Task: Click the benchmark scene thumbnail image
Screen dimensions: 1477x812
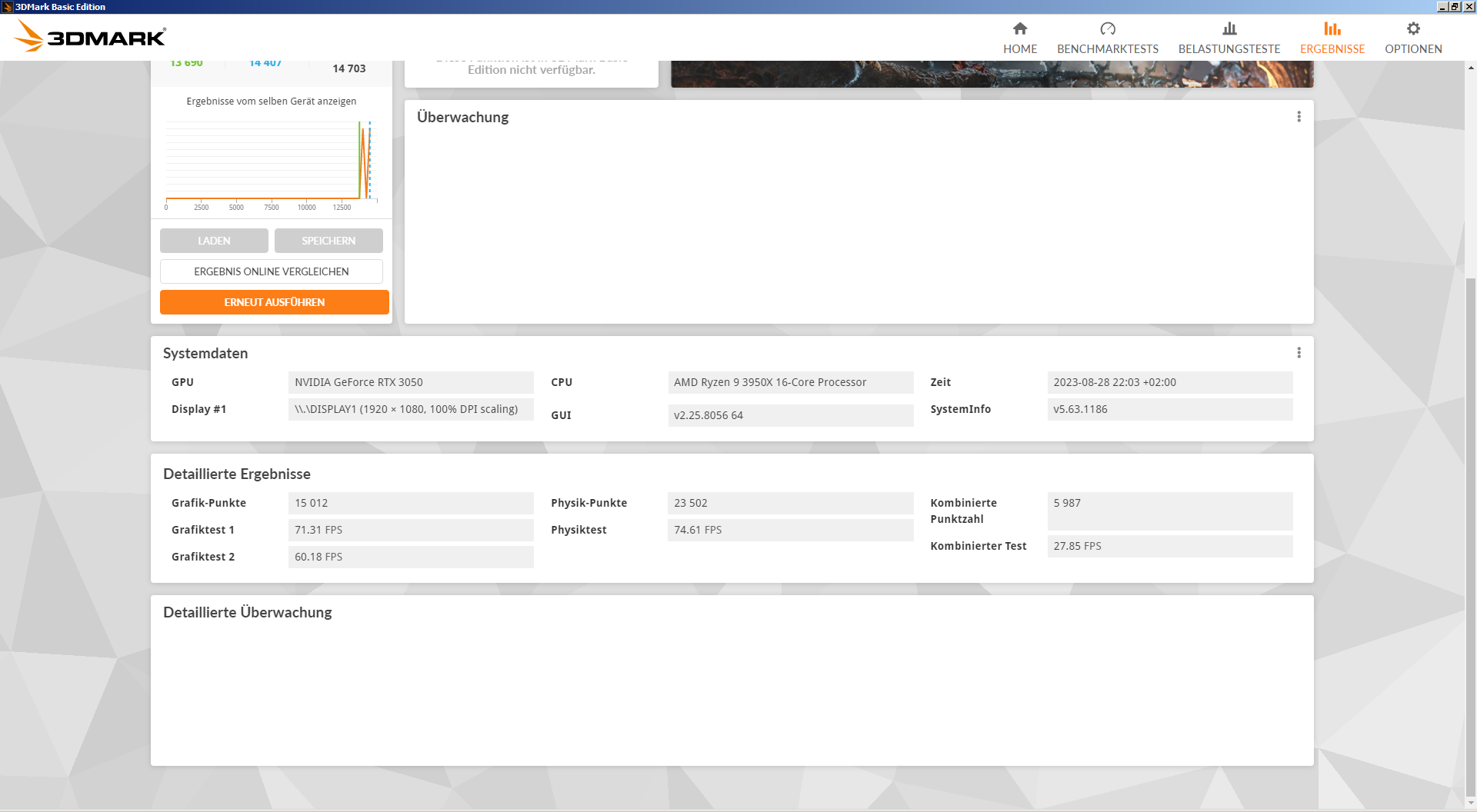Action: pyautogui.click(x=992, y=74)
